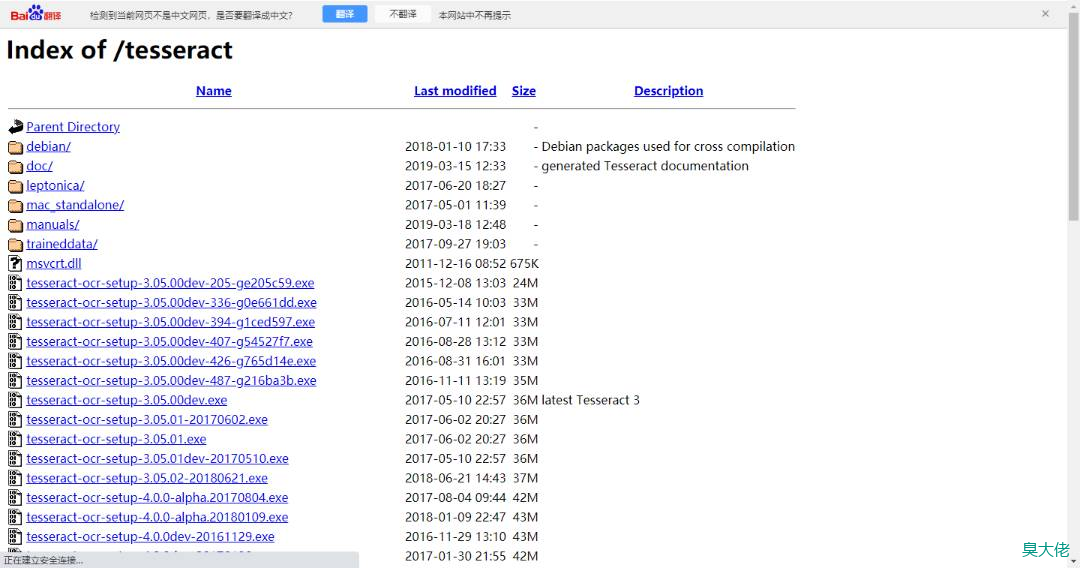The image size is (1080, 568).
Task: Close the translation prompt bar
Action: (1046, 14)
